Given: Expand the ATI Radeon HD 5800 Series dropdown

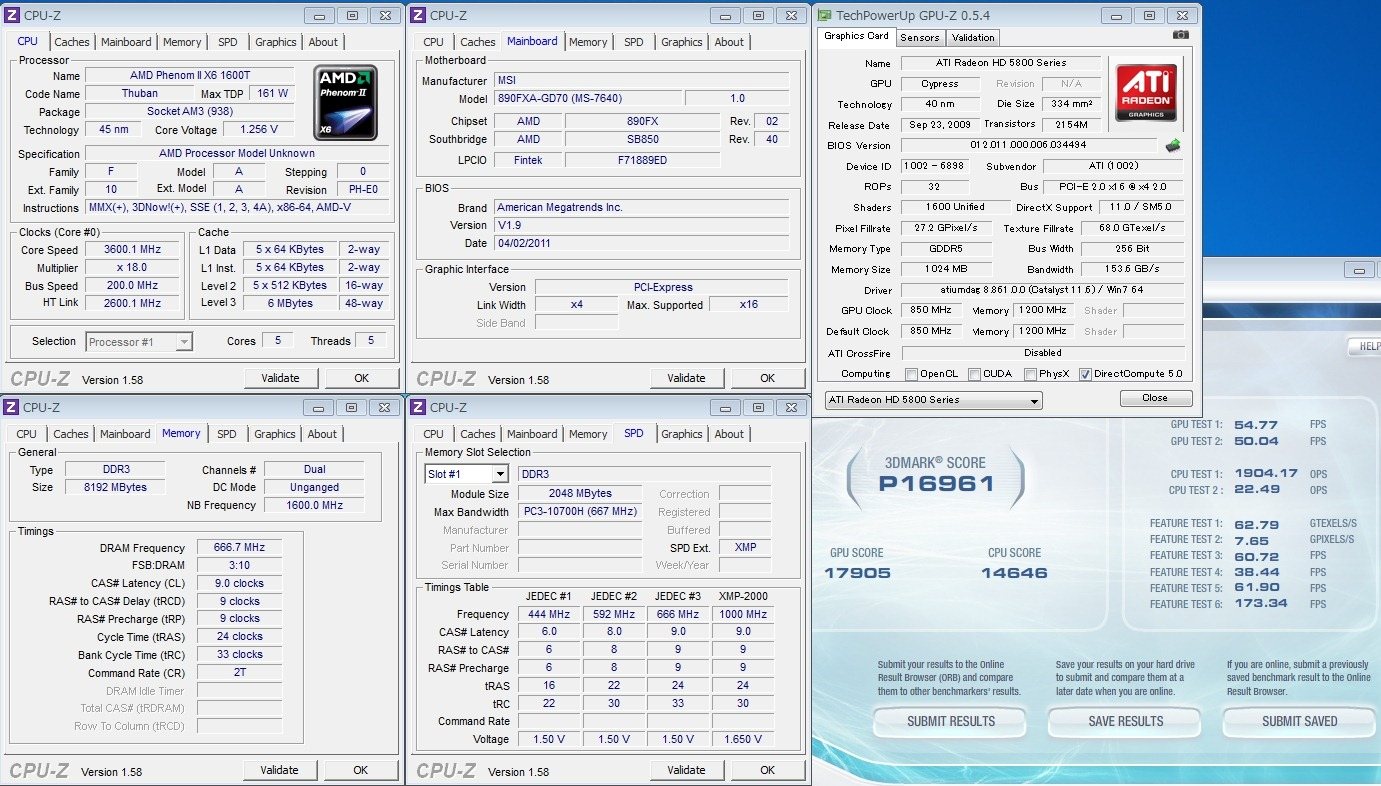Looking at the screenshot, I should point(933,400).
